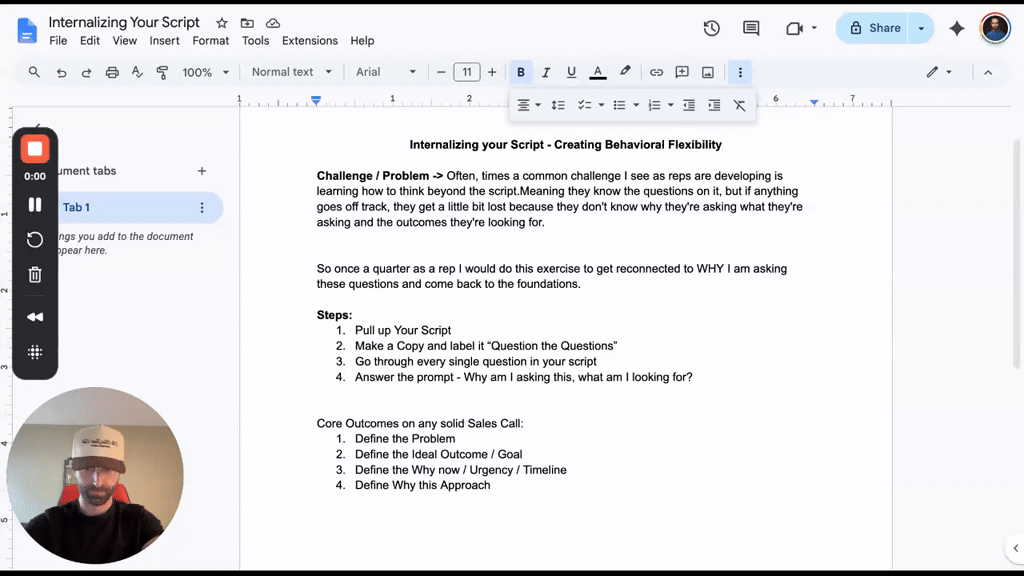Open the Google account profile picture

995,28
